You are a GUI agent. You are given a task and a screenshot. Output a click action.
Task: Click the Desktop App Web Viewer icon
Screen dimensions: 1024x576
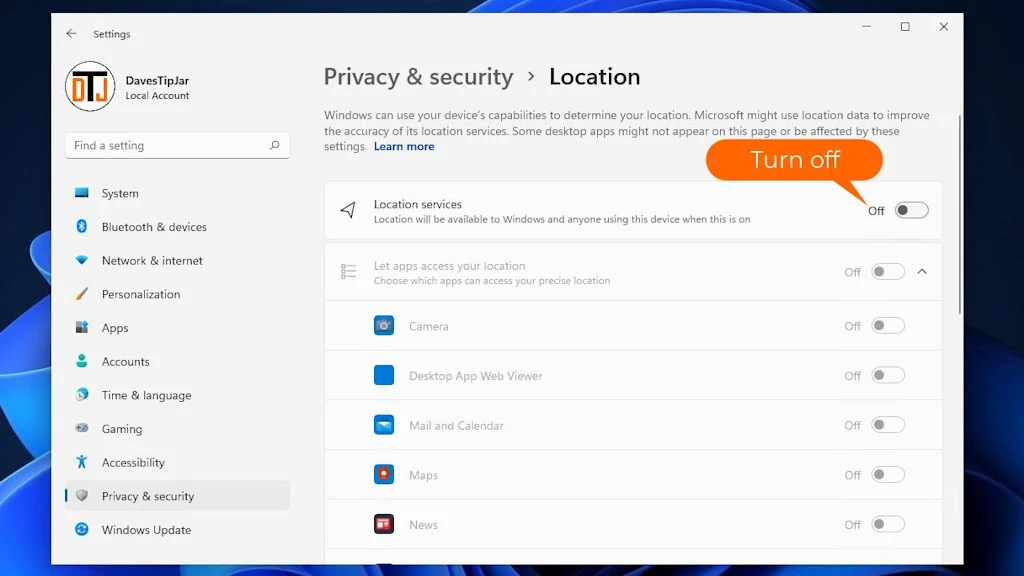[384, 375]
